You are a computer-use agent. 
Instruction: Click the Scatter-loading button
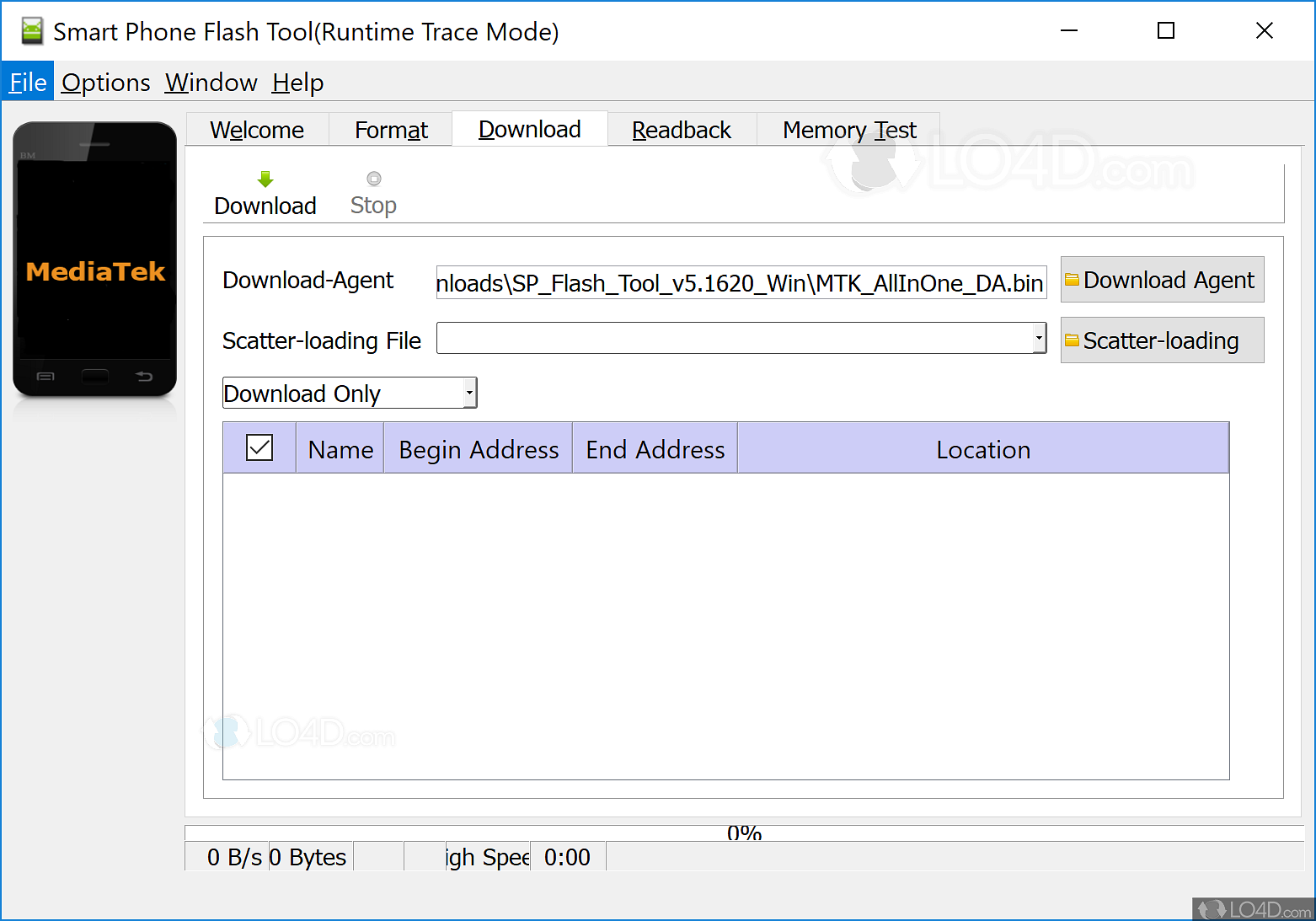coord(1162,340)
